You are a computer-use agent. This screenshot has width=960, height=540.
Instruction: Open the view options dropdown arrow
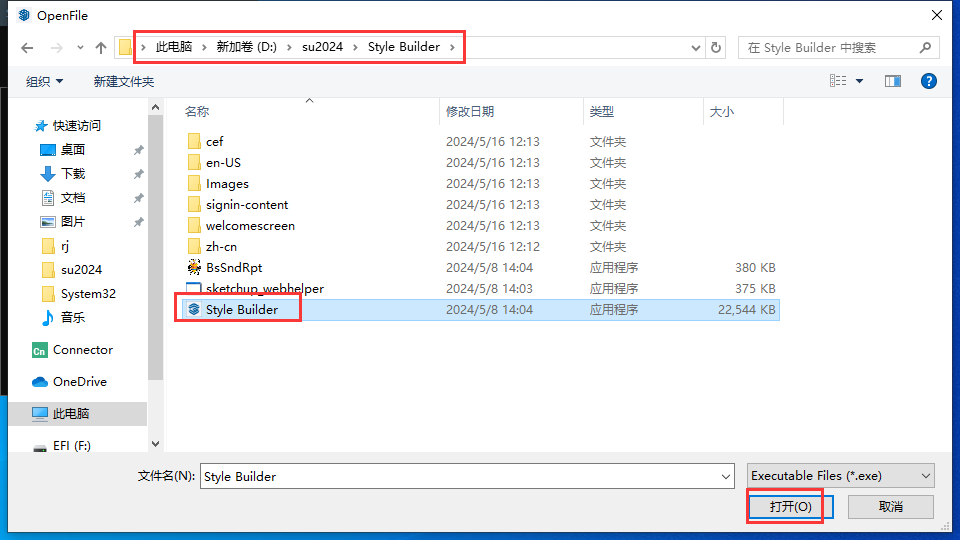tap(860, 81)
